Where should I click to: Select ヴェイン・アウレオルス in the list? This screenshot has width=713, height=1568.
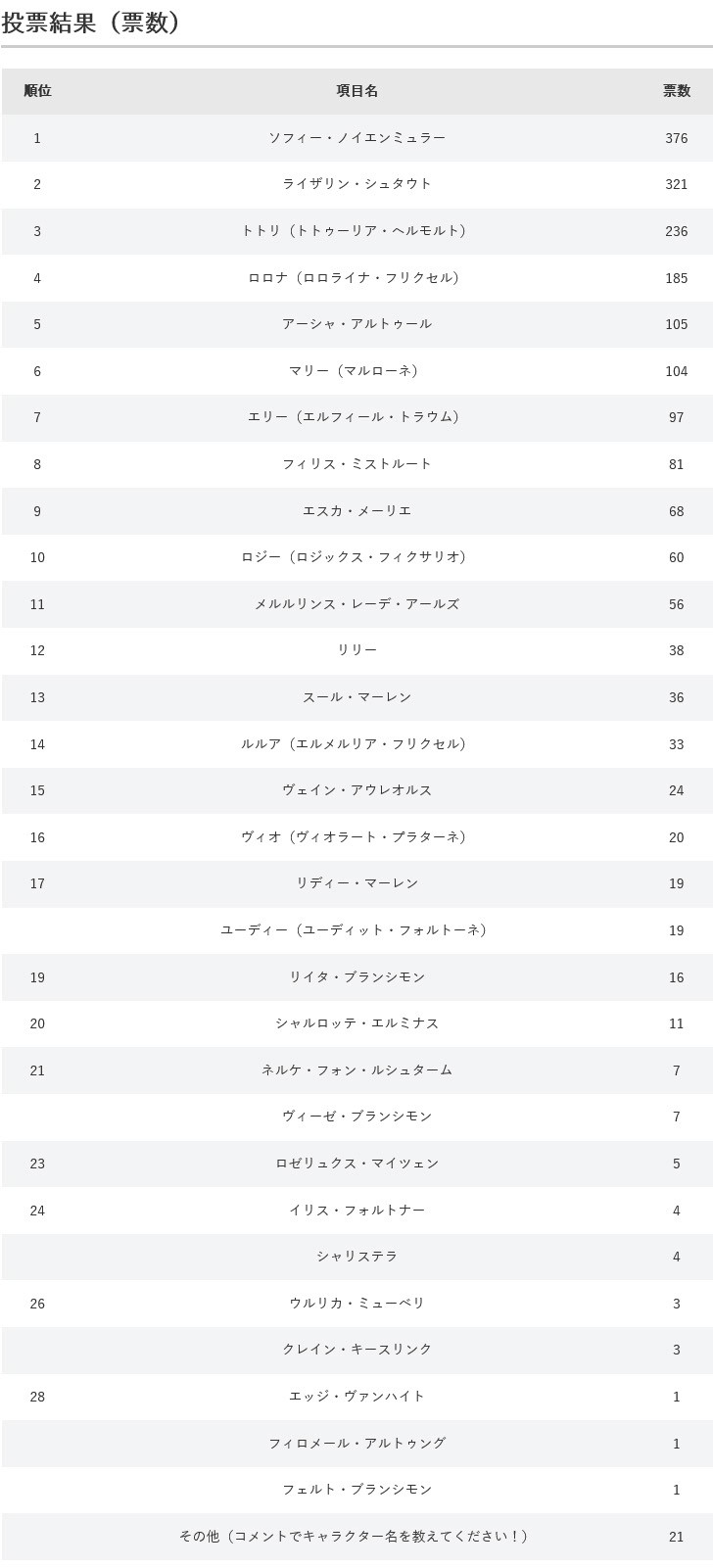click(x=357, y=790)
